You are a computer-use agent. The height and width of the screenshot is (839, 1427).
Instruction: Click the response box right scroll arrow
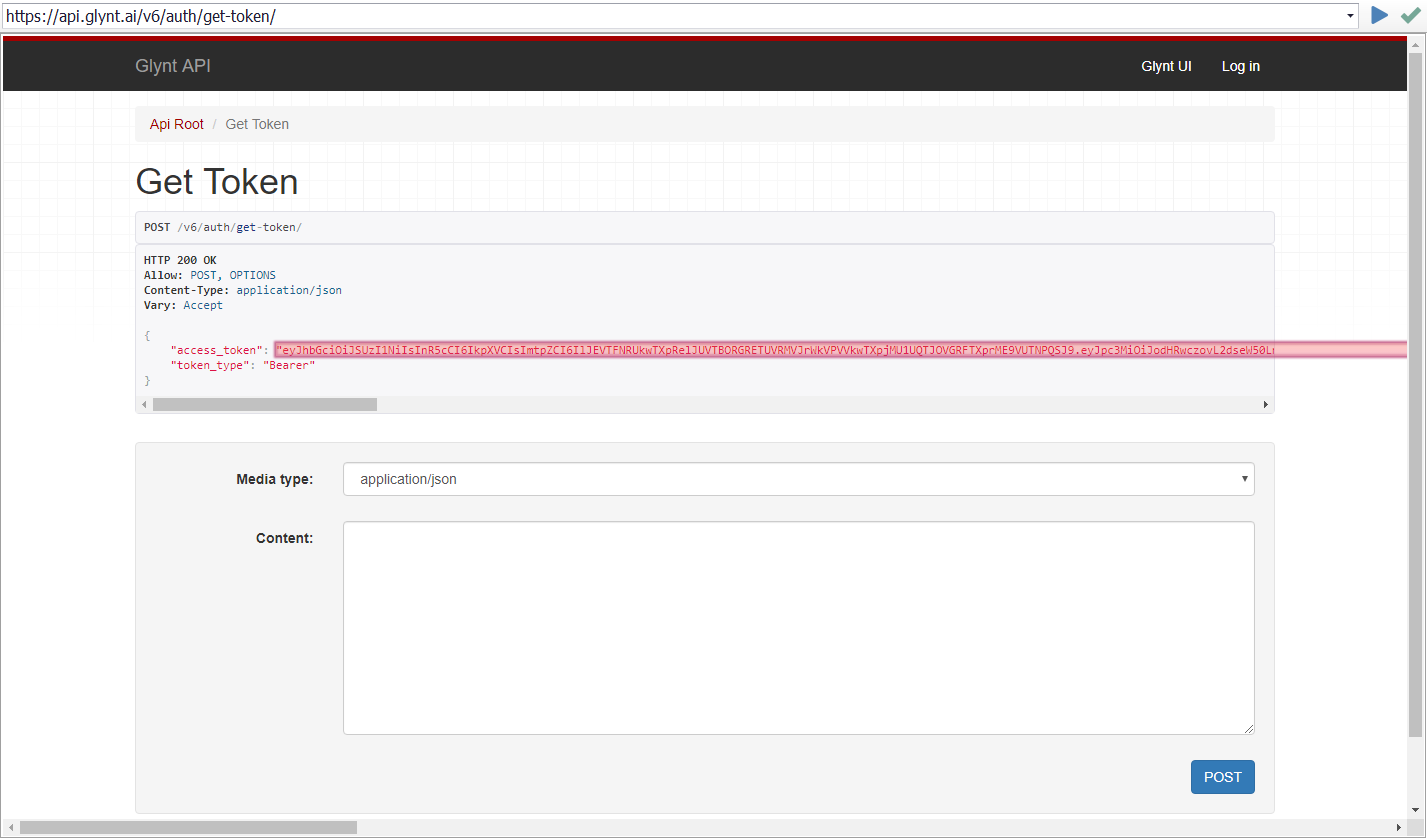1266,405
